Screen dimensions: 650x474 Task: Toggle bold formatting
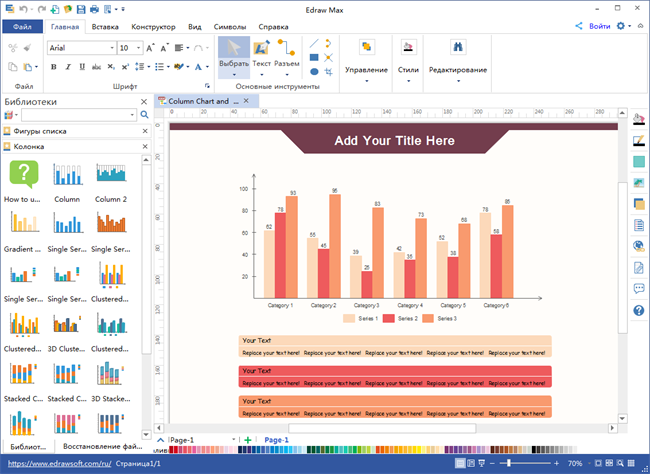tap(53, 67)
